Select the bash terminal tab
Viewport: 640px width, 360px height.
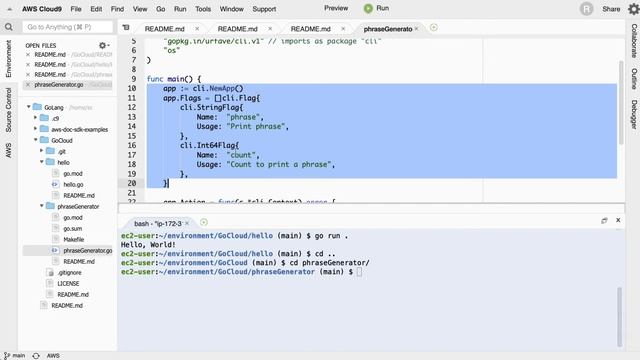point(158,224)
